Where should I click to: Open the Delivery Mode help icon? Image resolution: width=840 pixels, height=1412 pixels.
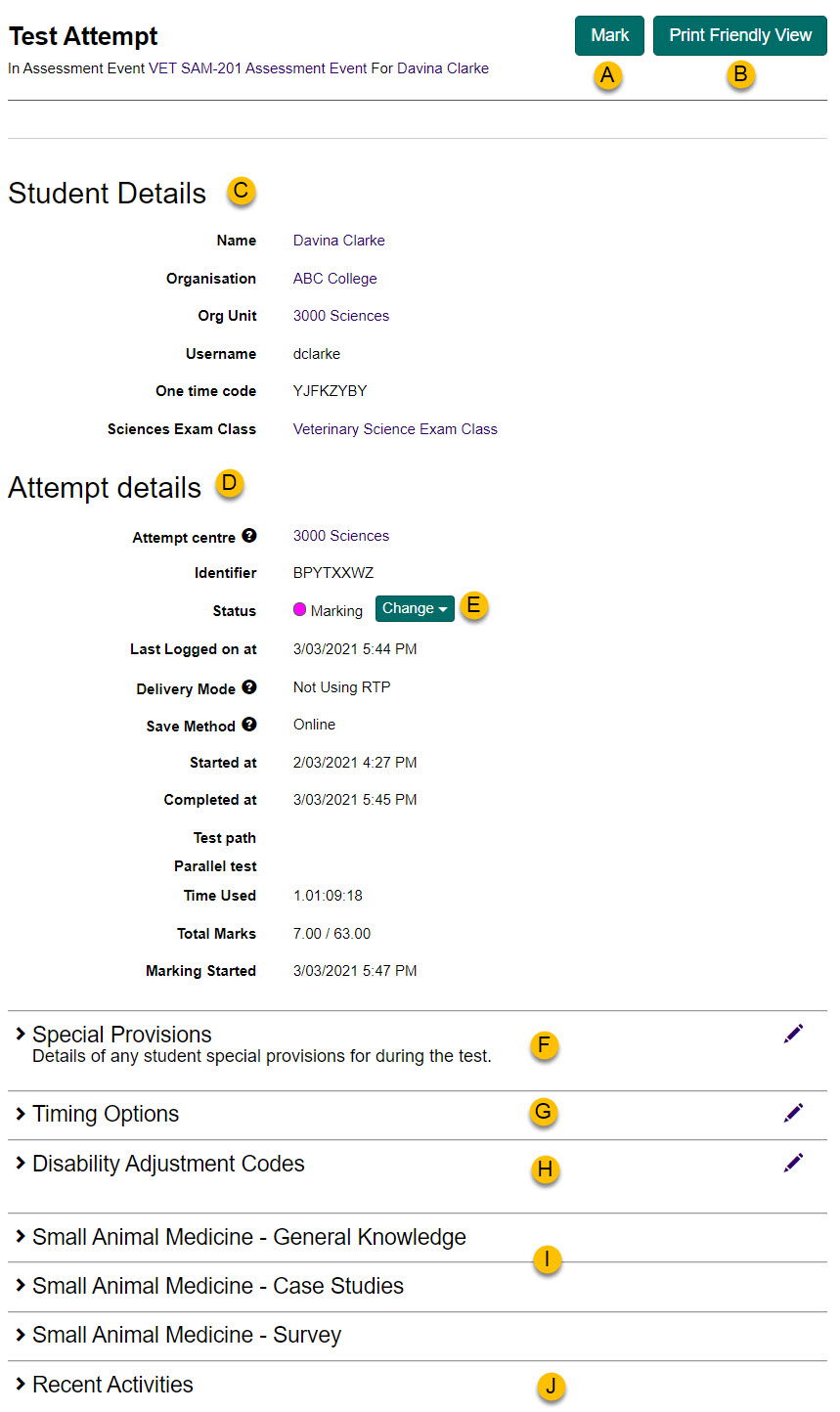pos(249,687)
